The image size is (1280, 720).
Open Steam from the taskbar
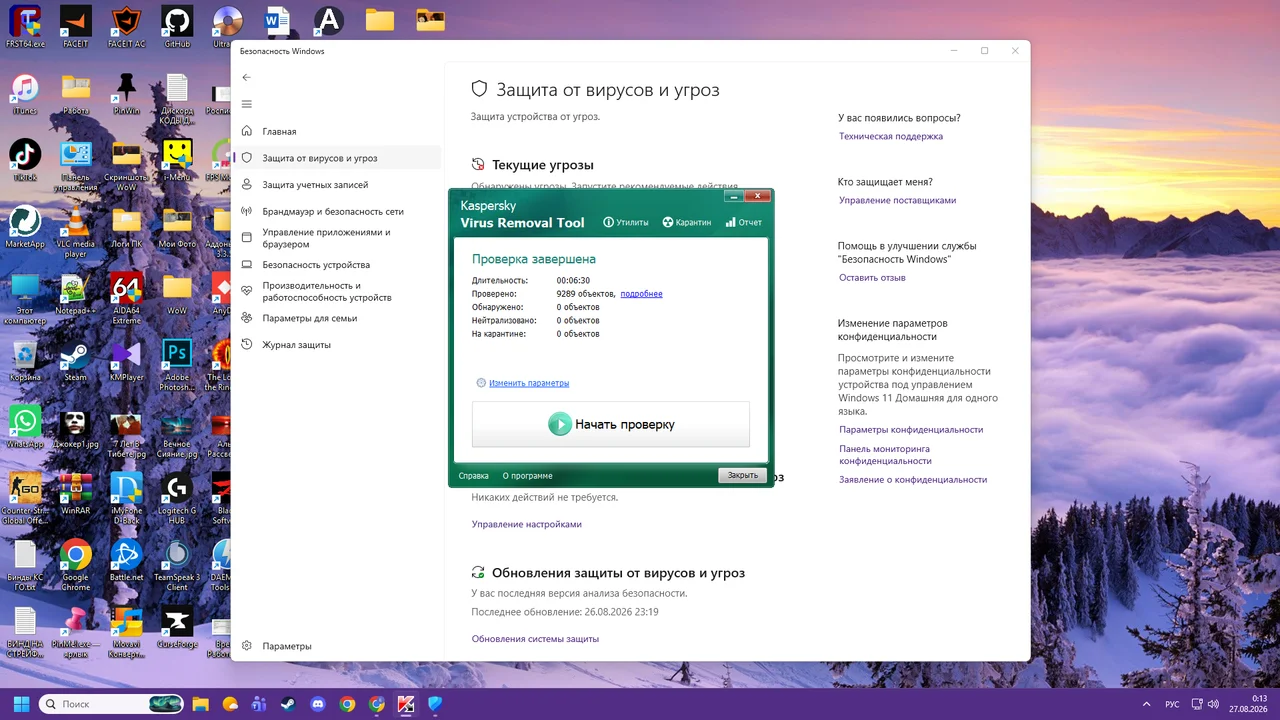(x=288, y=704)
